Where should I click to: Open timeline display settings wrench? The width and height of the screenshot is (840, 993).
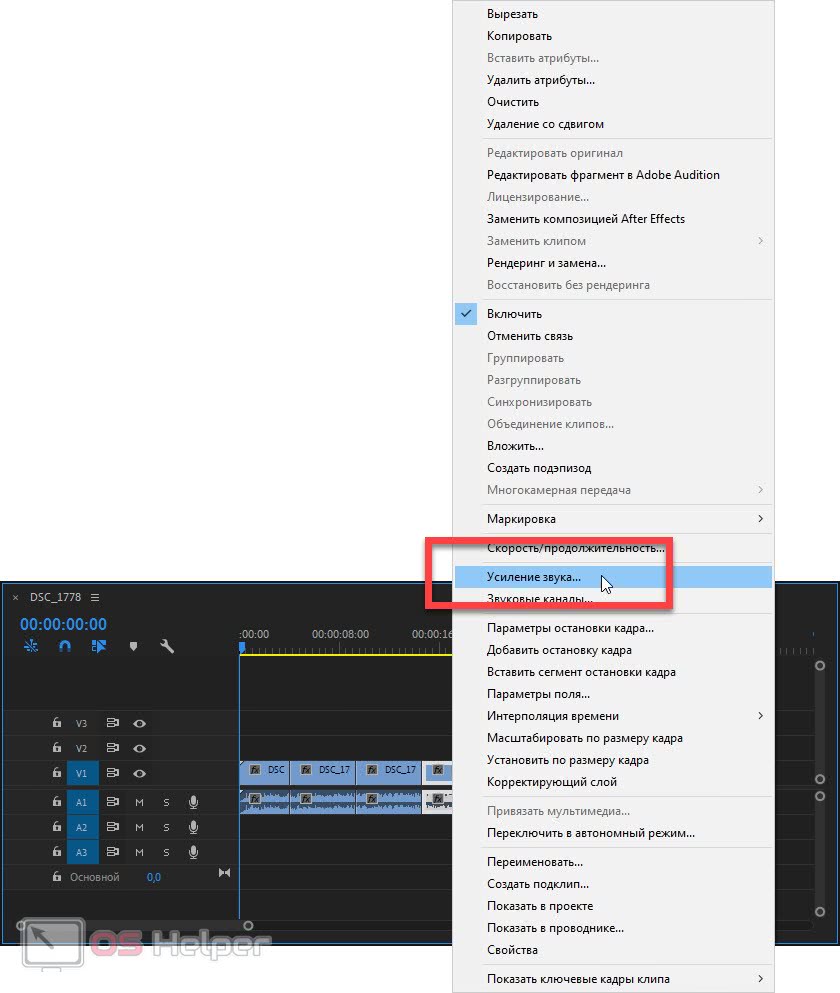[x=167, y=646]
